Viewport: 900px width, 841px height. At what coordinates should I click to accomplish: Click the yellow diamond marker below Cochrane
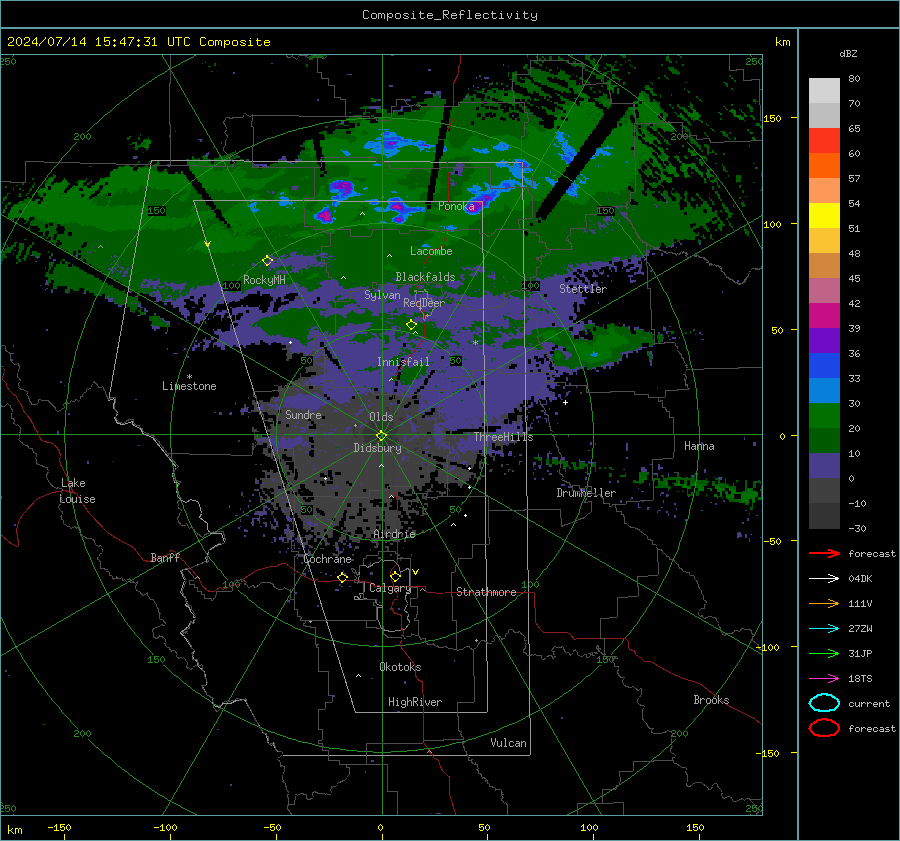pos(342,577)
